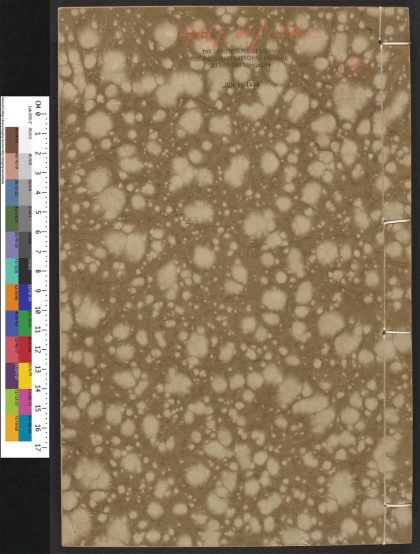This screenshot has height=554, width=420.
Task: Select the salmon pink color patch
Action: 12,166
